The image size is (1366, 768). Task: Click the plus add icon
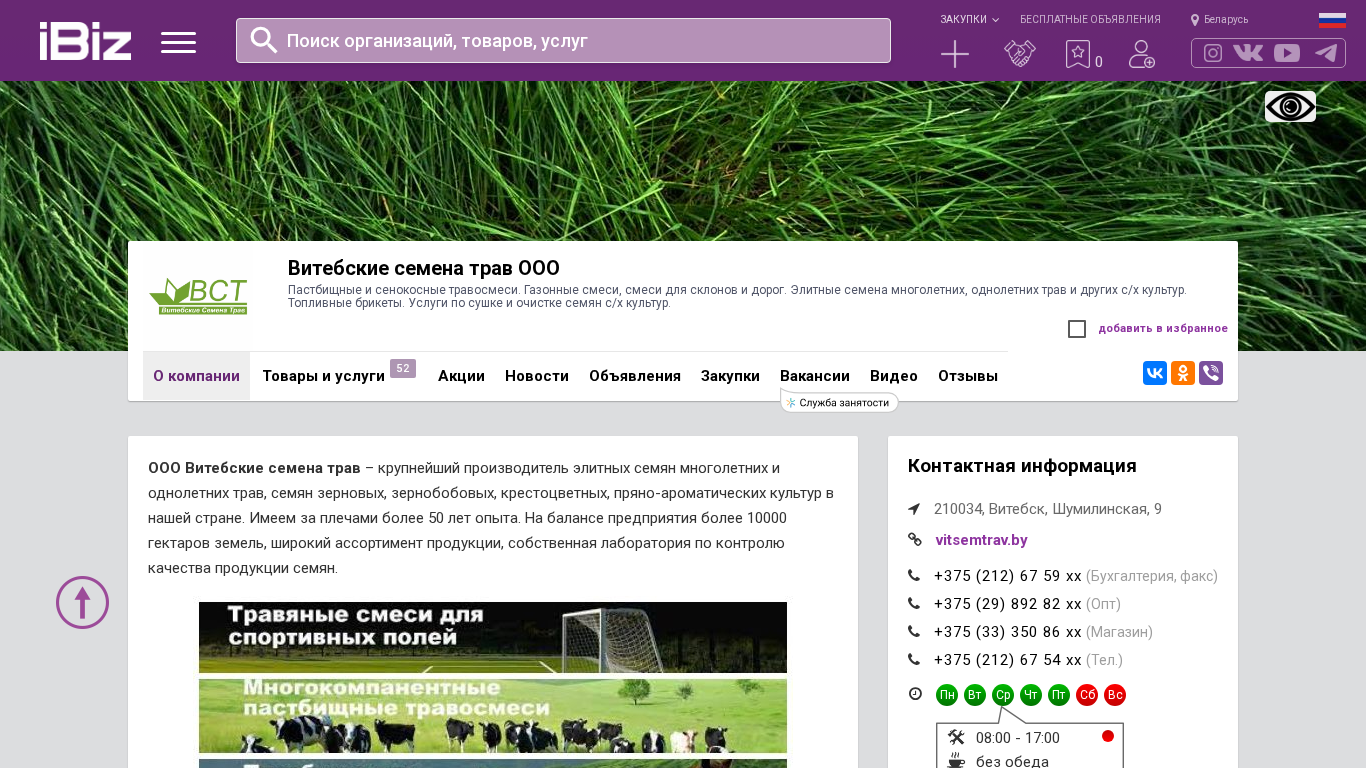[x=955, y=54]
